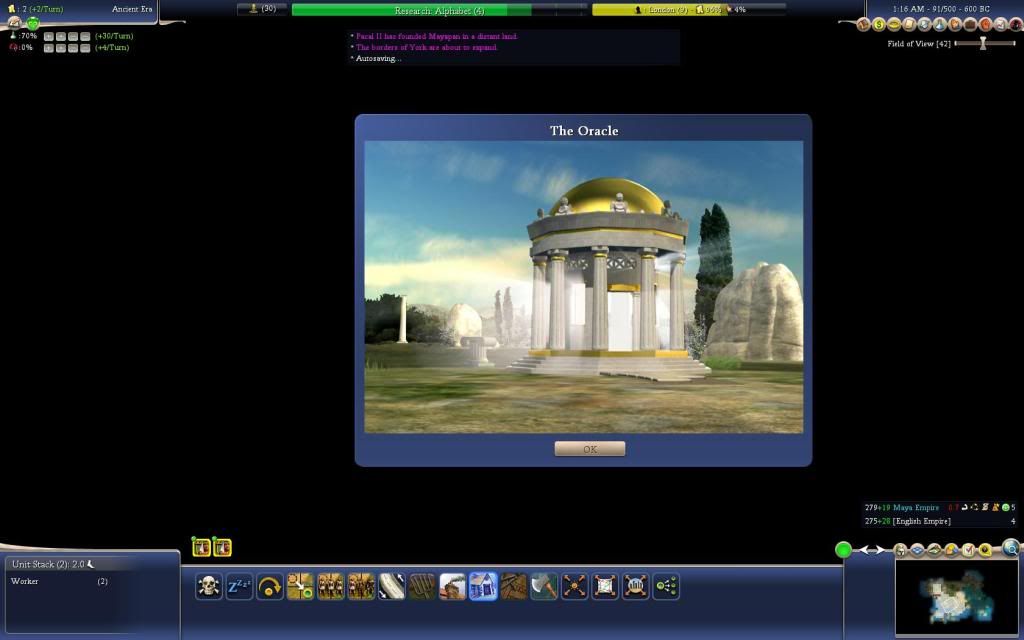
Task: Open the red fist advisor icon
Action: 985,25
